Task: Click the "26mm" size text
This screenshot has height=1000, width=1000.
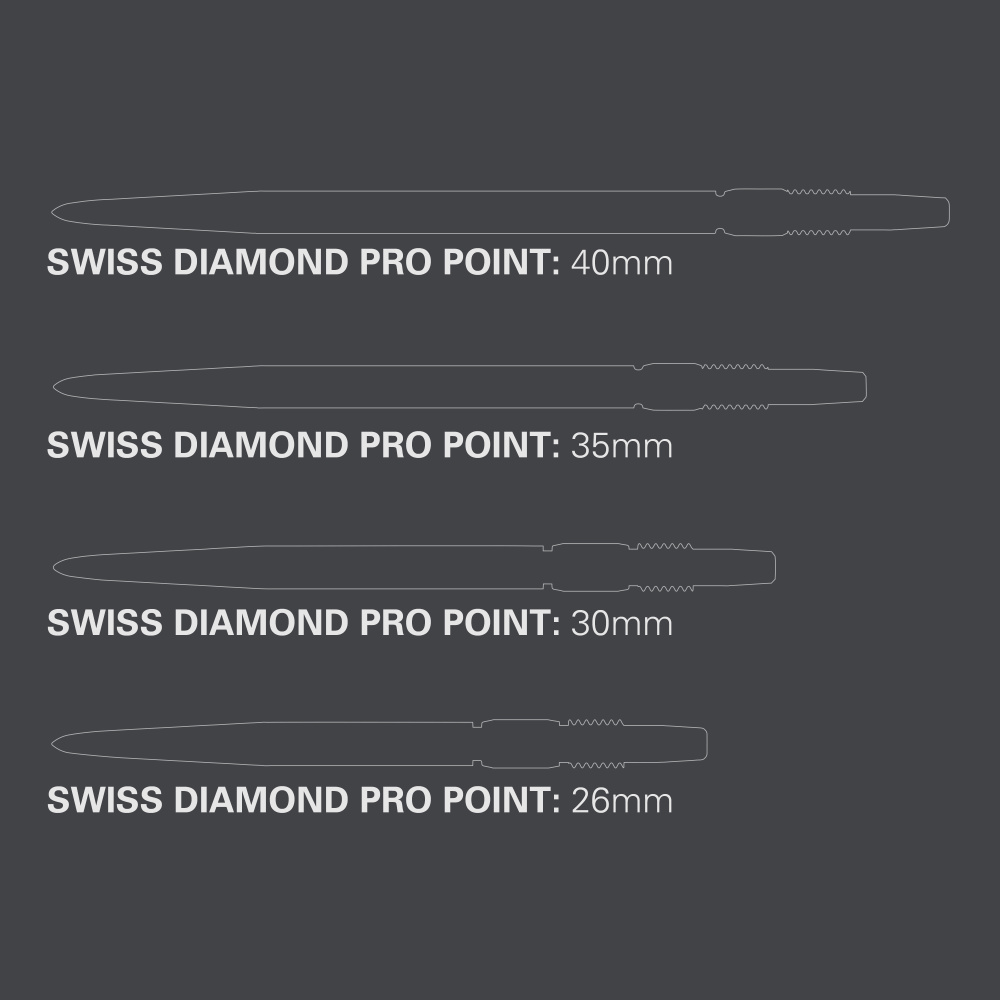Action: pyautogui.click(x=621, y=801)
